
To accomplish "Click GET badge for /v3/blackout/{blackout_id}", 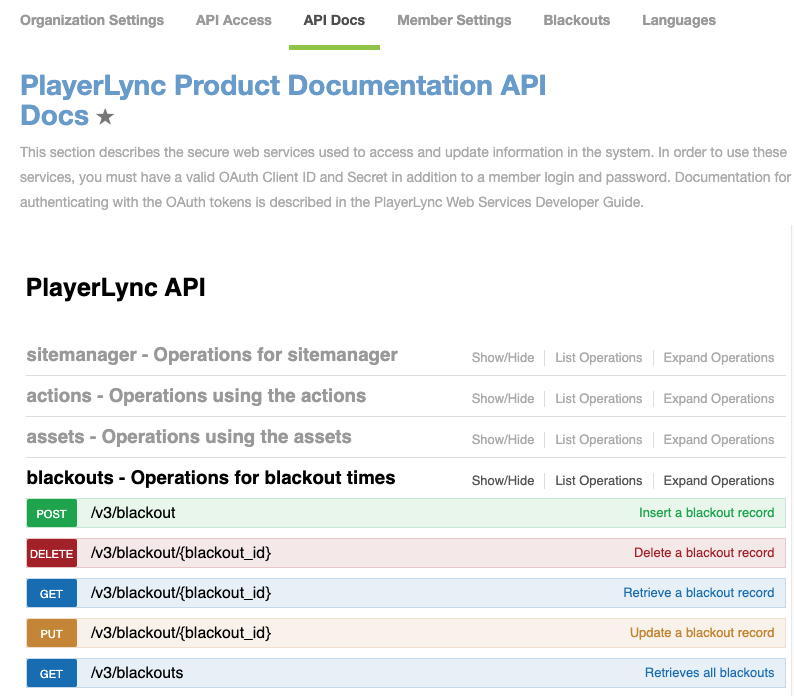I will (x=52, y=593).
